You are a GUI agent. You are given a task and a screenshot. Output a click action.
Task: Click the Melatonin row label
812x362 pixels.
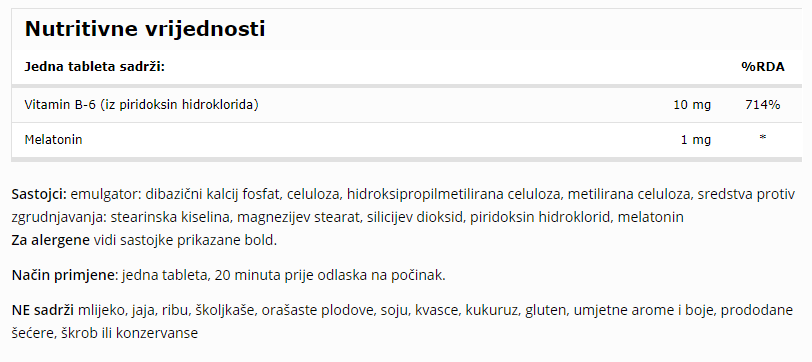pos(53,140)
